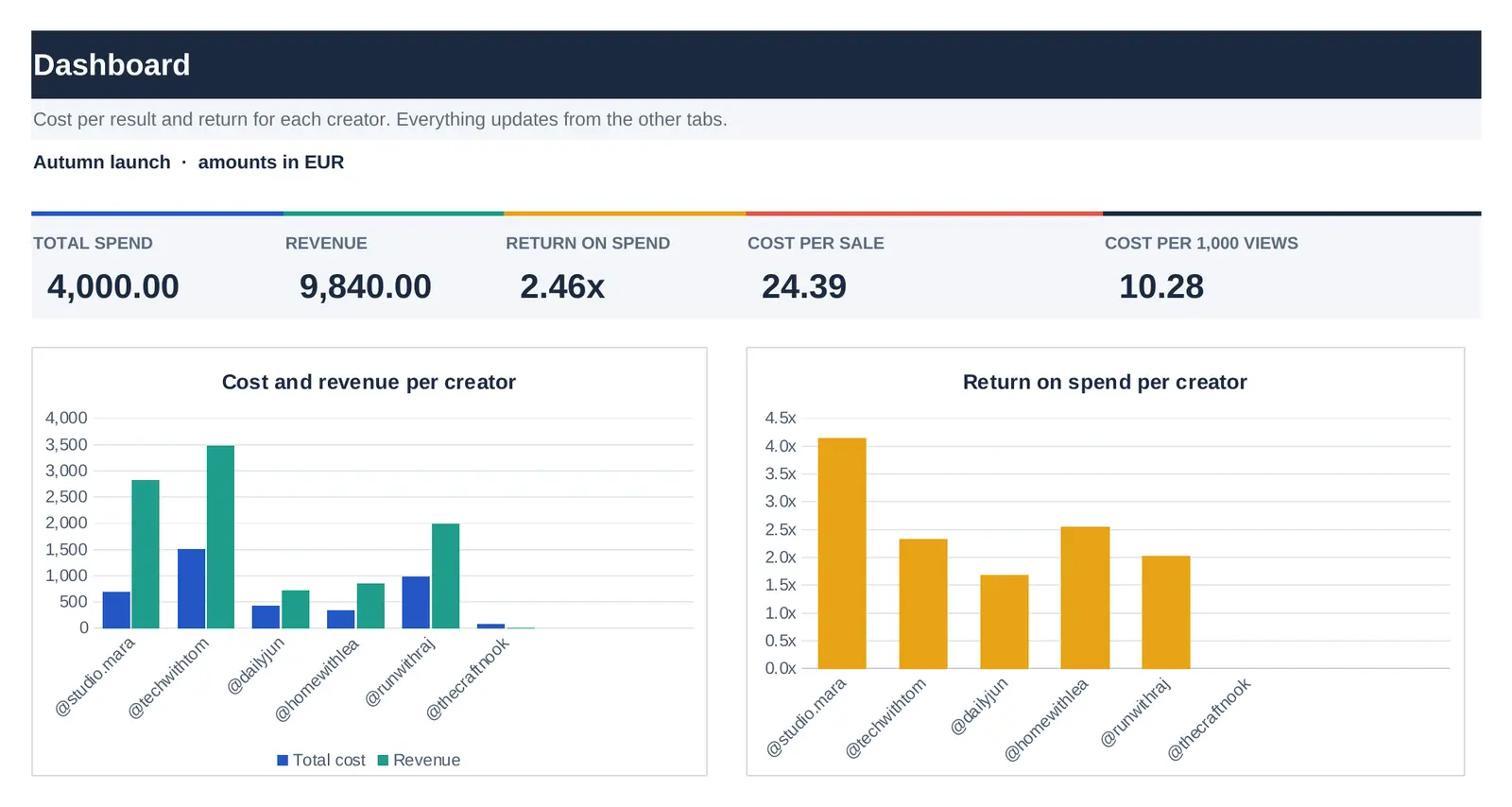Click @dailyjun's green revenue bar
This screenshot has height=807, width=1512.
point(296,610)
